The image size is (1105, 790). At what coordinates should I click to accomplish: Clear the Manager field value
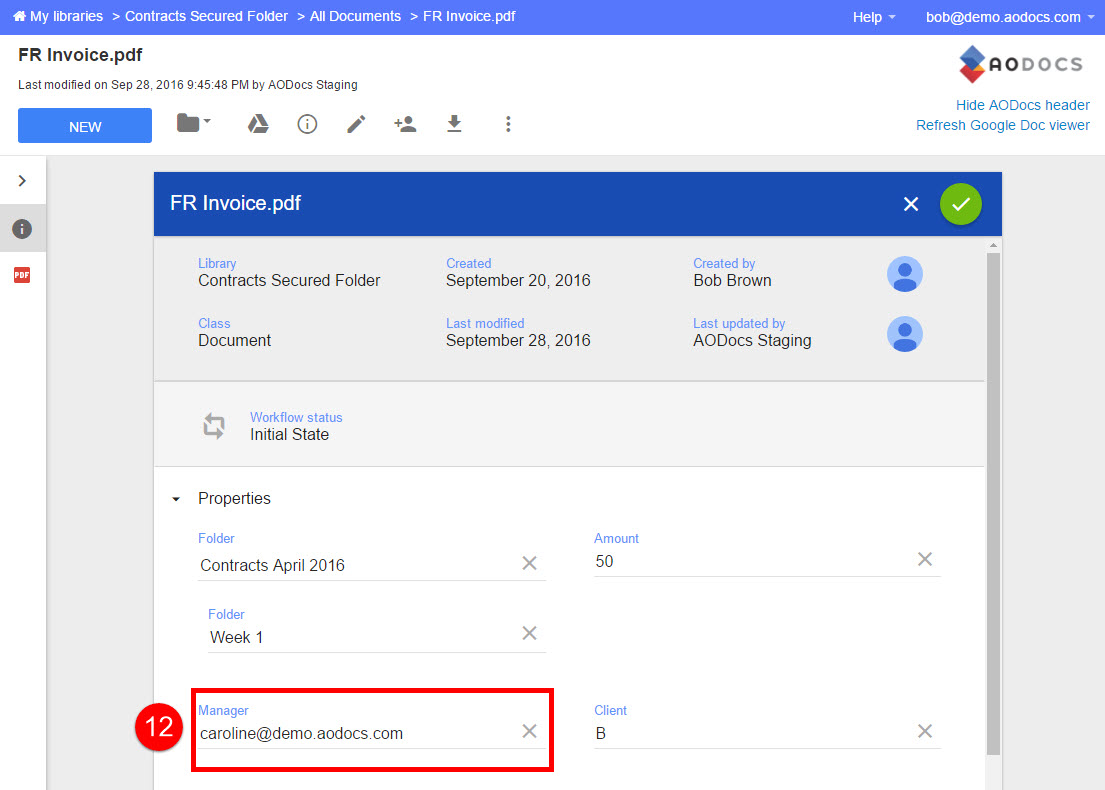529,731
